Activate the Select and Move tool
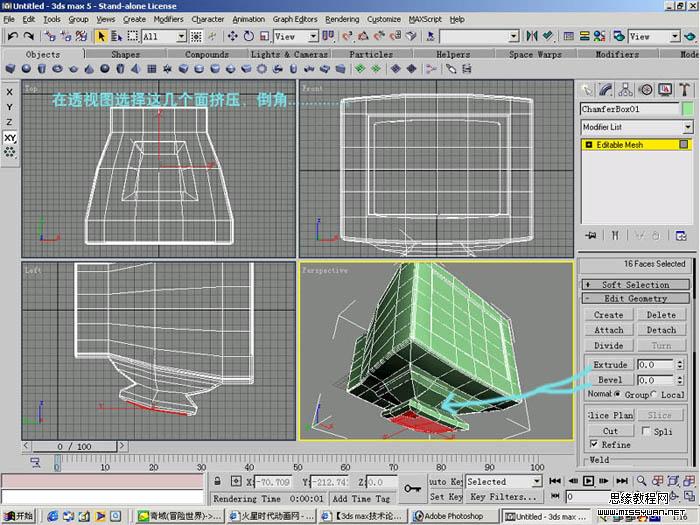Screen dimensions: 700x525 click(x=232, y=36)
